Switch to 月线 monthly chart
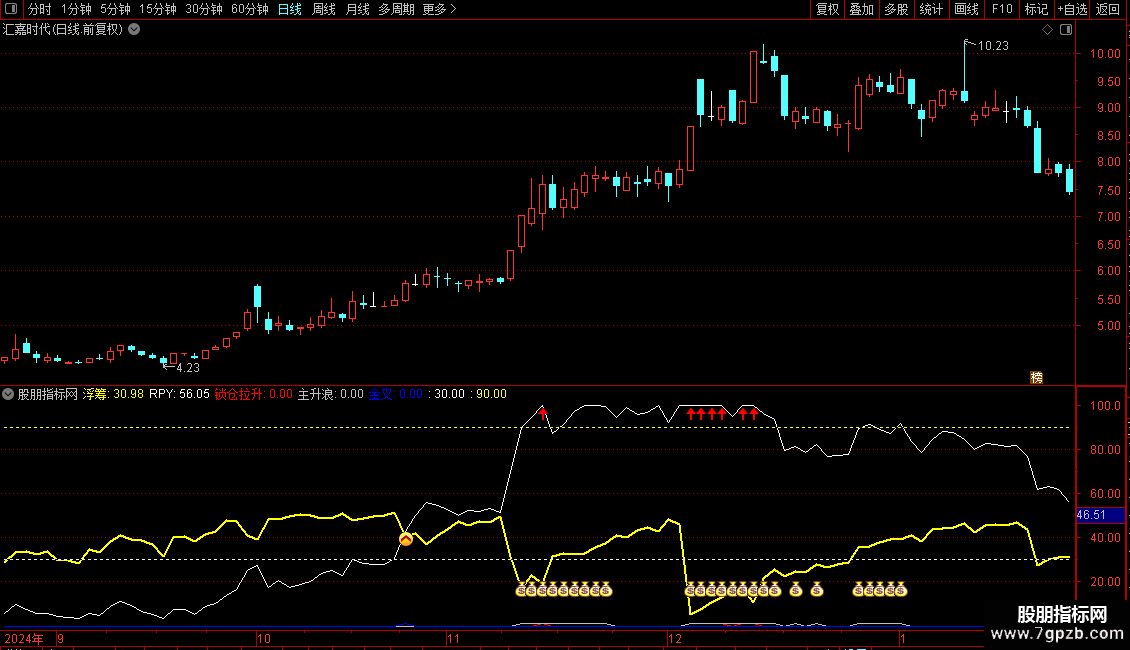This screenshot has height=650, width=1130. click(357, 9)
